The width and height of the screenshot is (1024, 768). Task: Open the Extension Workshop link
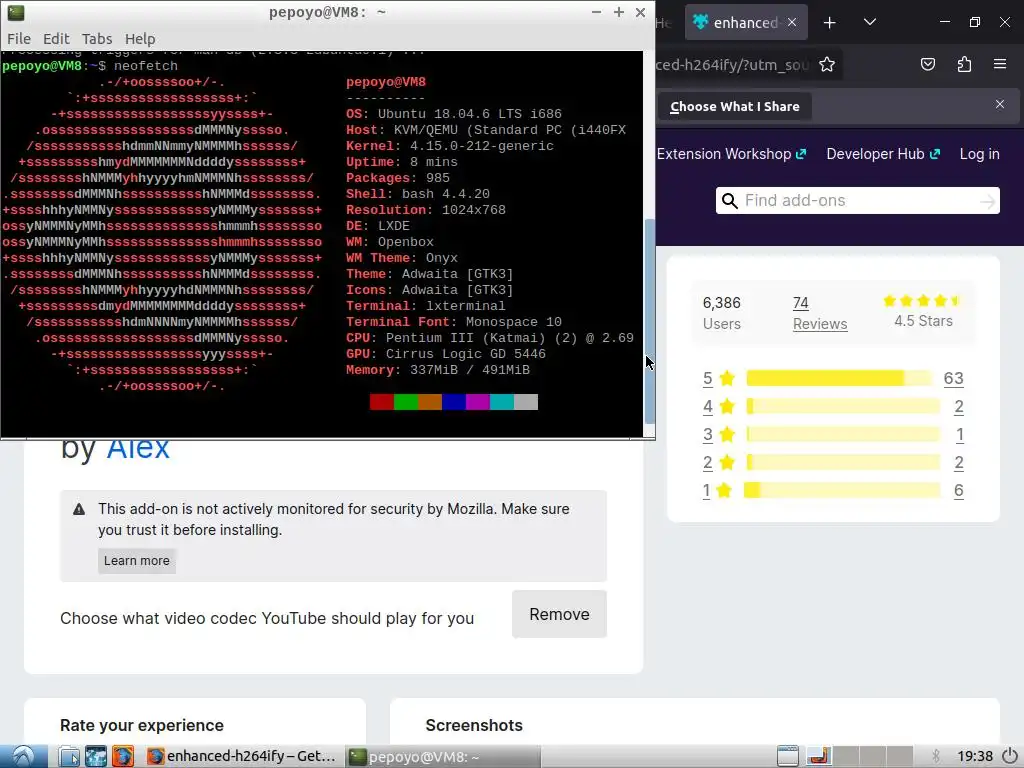pyautogui.click(x=731, y=154)
